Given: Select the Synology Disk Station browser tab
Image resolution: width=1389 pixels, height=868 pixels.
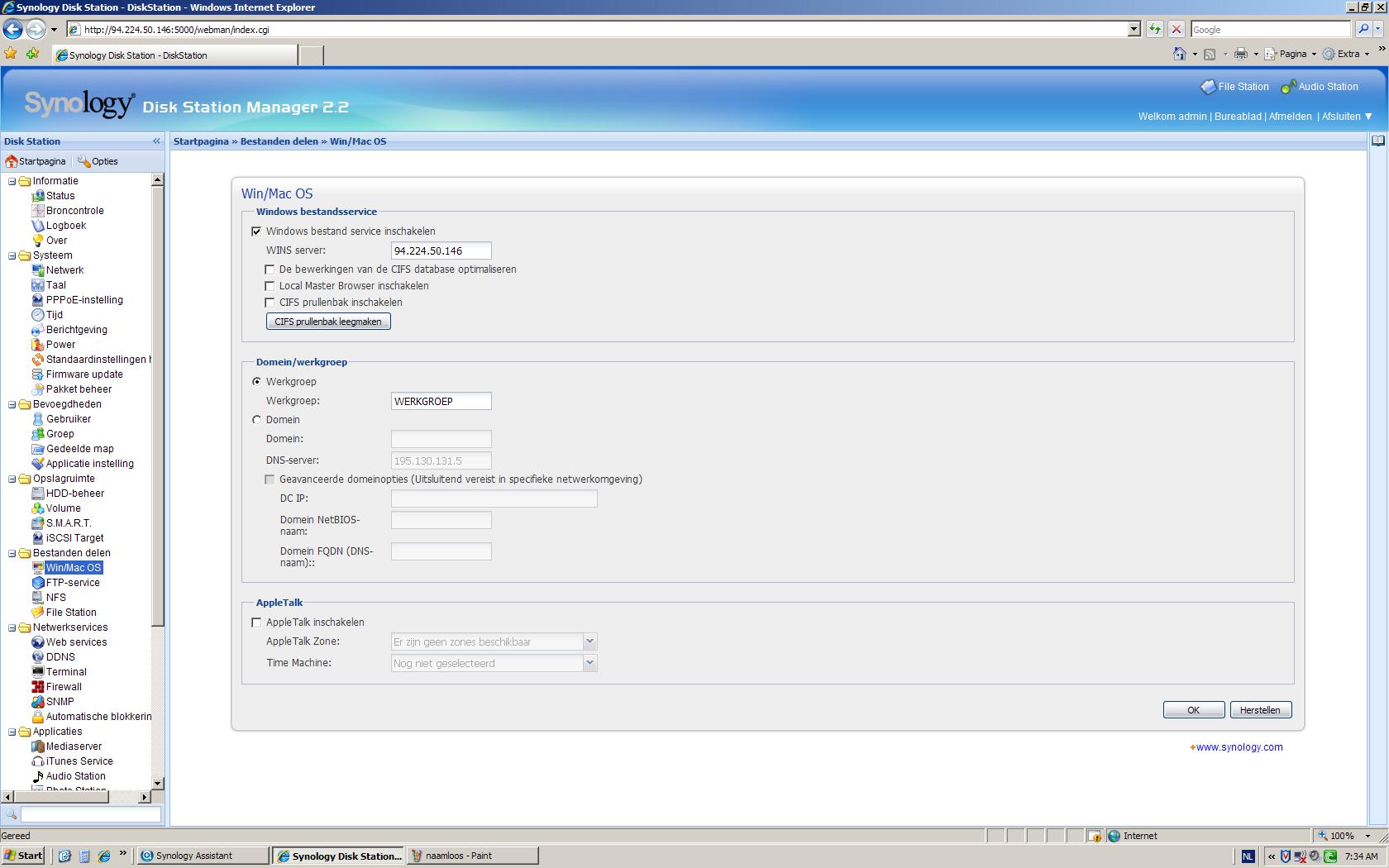Looking at the screenshot, I should coord(174,55).
